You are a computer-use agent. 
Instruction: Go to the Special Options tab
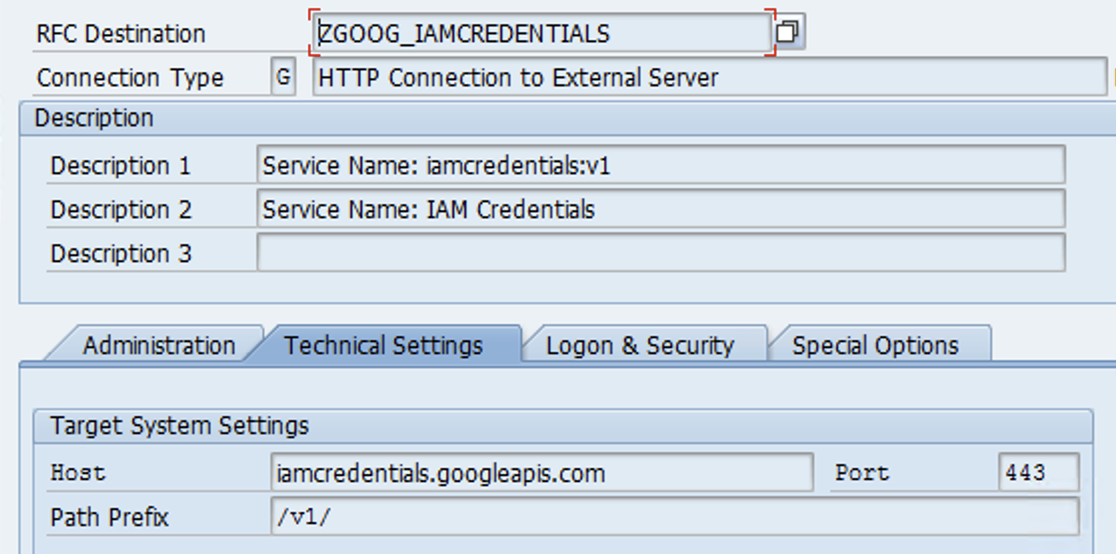875,346
